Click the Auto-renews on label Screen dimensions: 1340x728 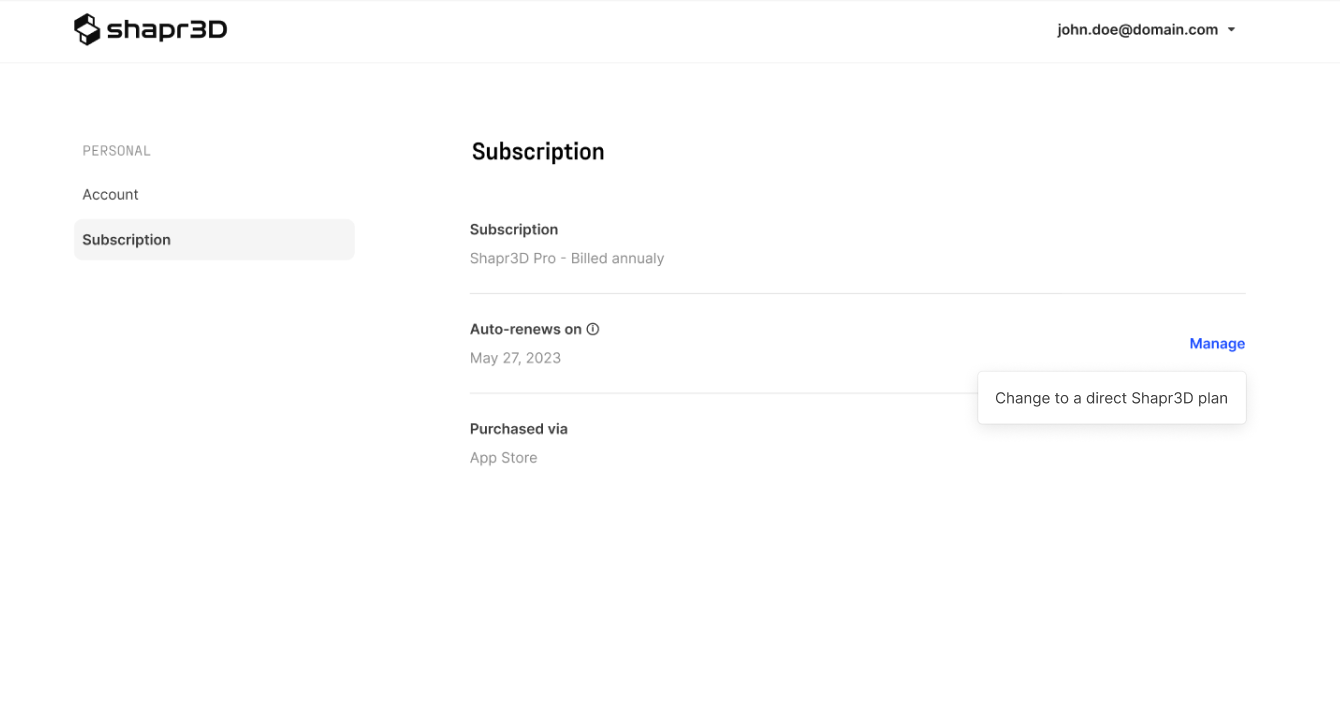pyautogui.click(x=525, y=329)
